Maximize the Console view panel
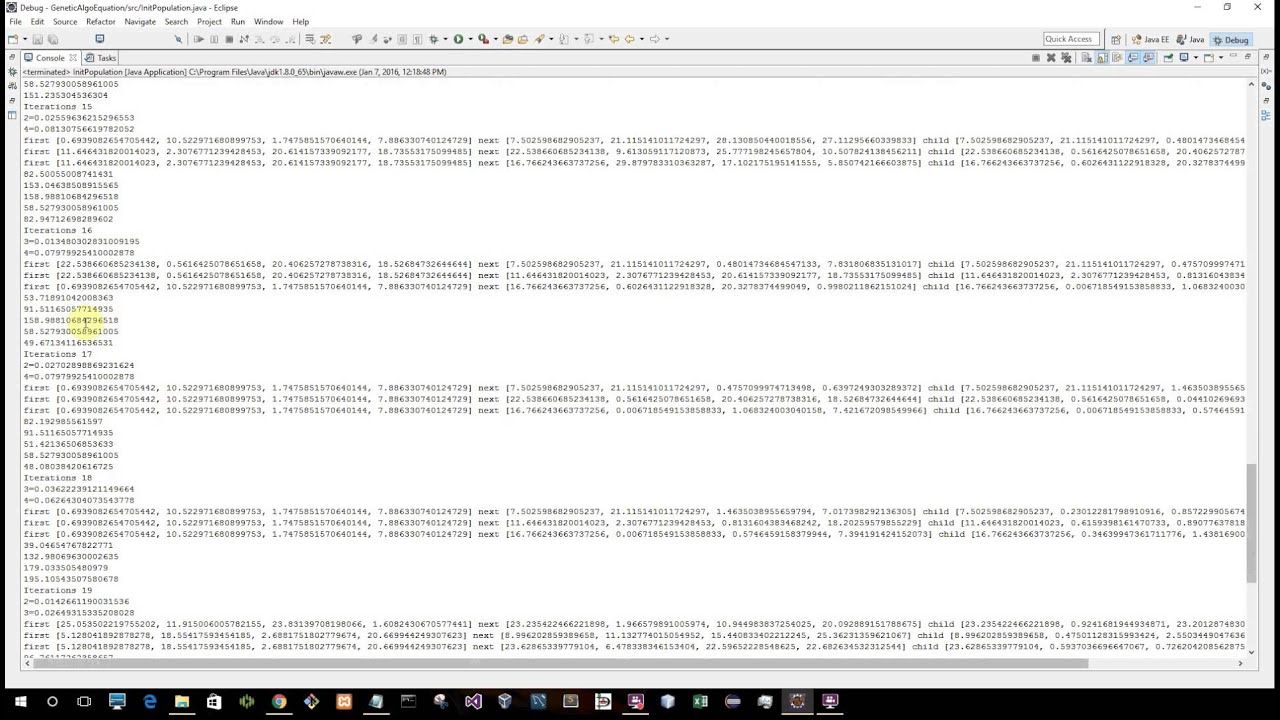This screenshot has height=720, width=1280. pos(1248,56)
